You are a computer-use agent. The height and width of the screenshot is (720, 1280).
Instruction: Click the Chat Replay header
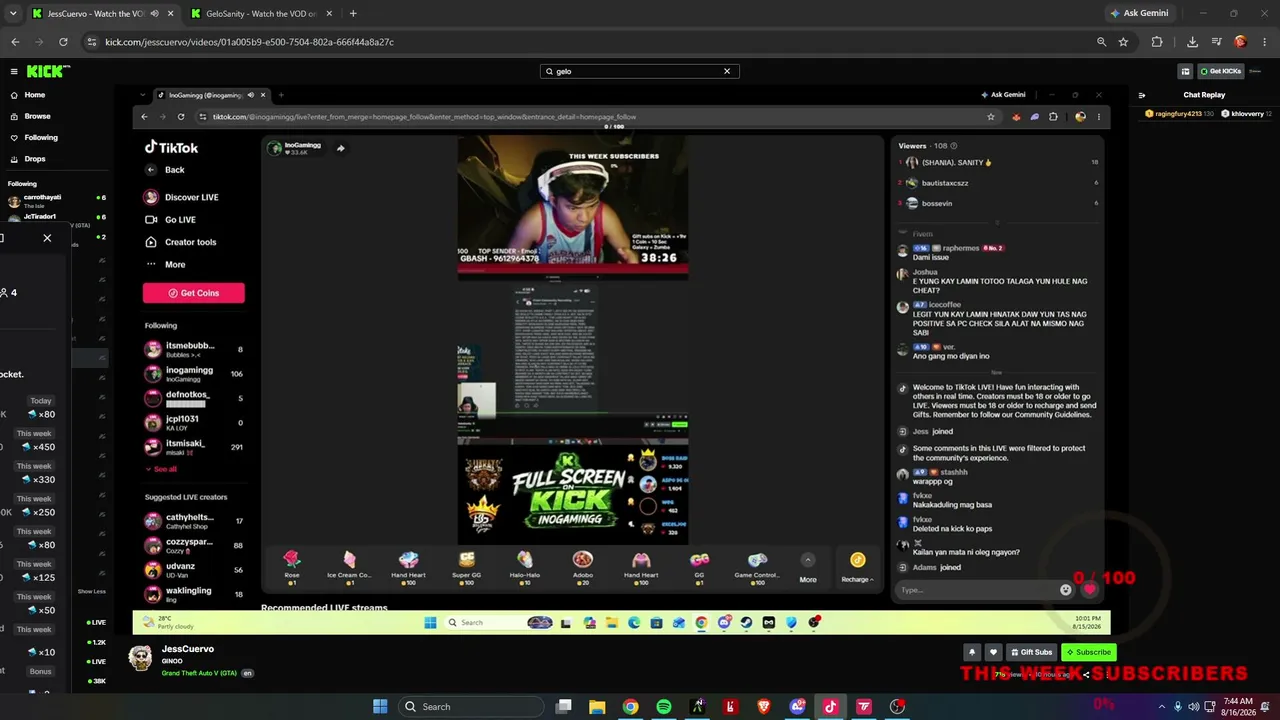(x=1204, y=95)
